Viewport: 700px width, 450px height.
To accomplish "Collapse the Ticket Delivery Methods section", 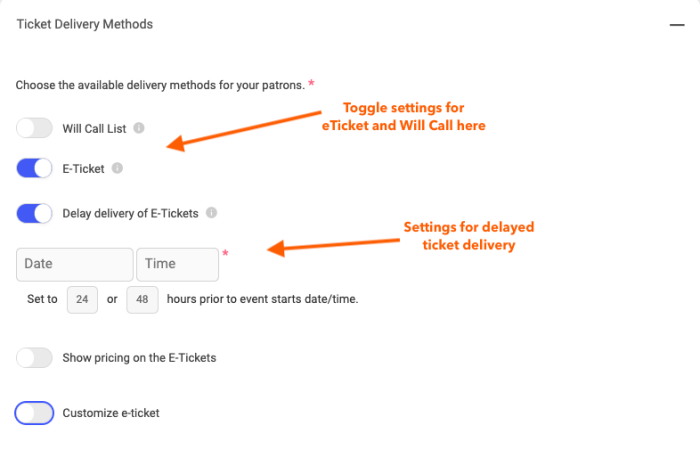I will point(676,25).
